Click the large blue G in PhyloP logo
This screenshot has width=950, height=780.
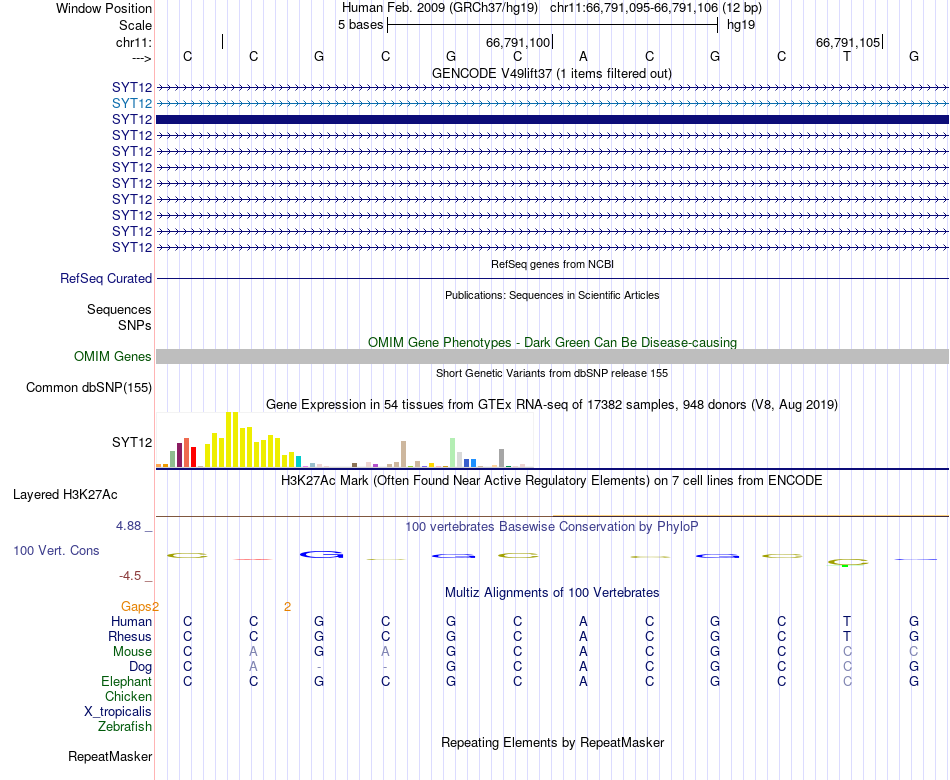pyautogui.click(x=322, y=555)
